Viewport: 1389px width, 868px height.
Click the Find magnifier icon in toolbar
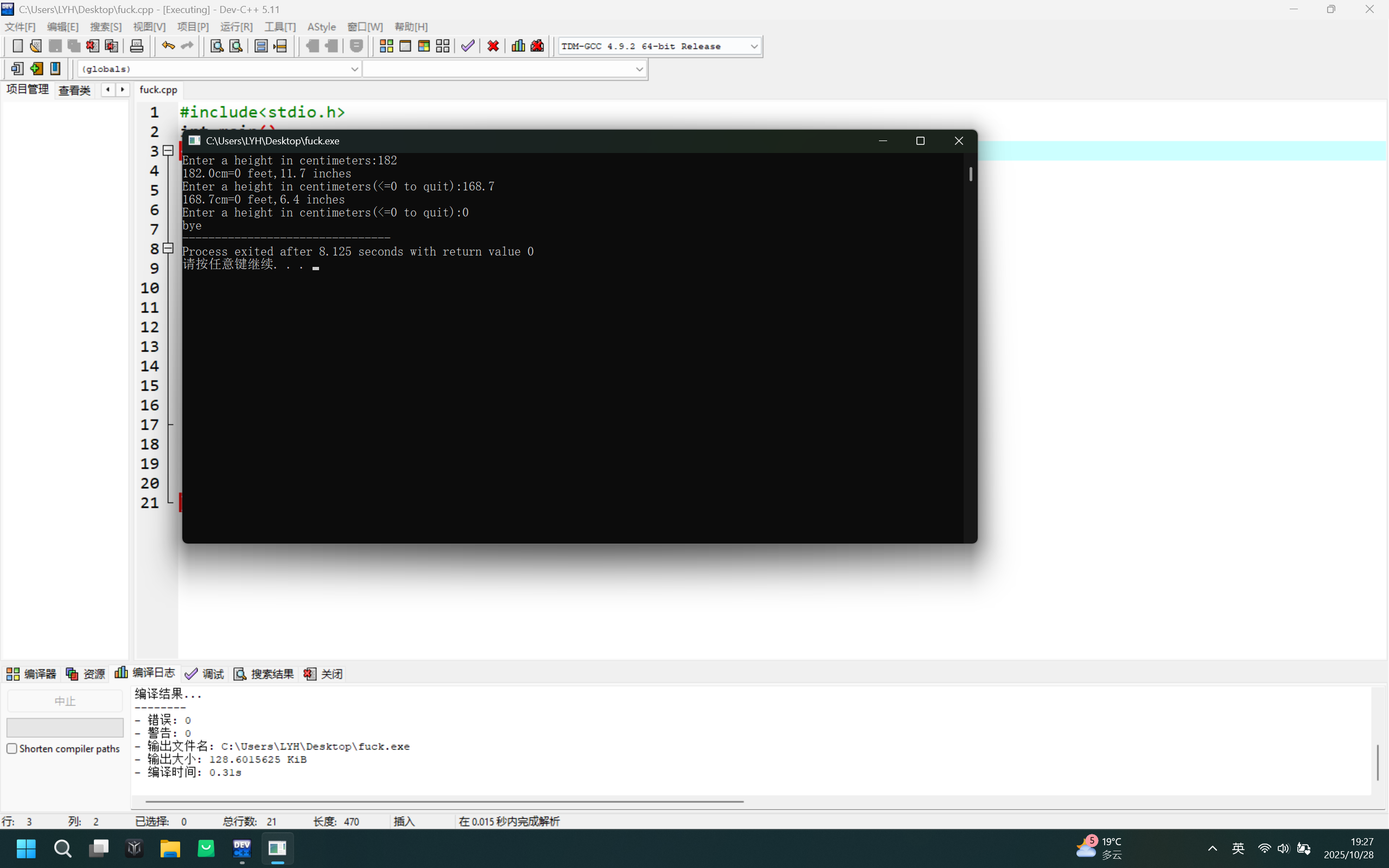pos(216,46)
